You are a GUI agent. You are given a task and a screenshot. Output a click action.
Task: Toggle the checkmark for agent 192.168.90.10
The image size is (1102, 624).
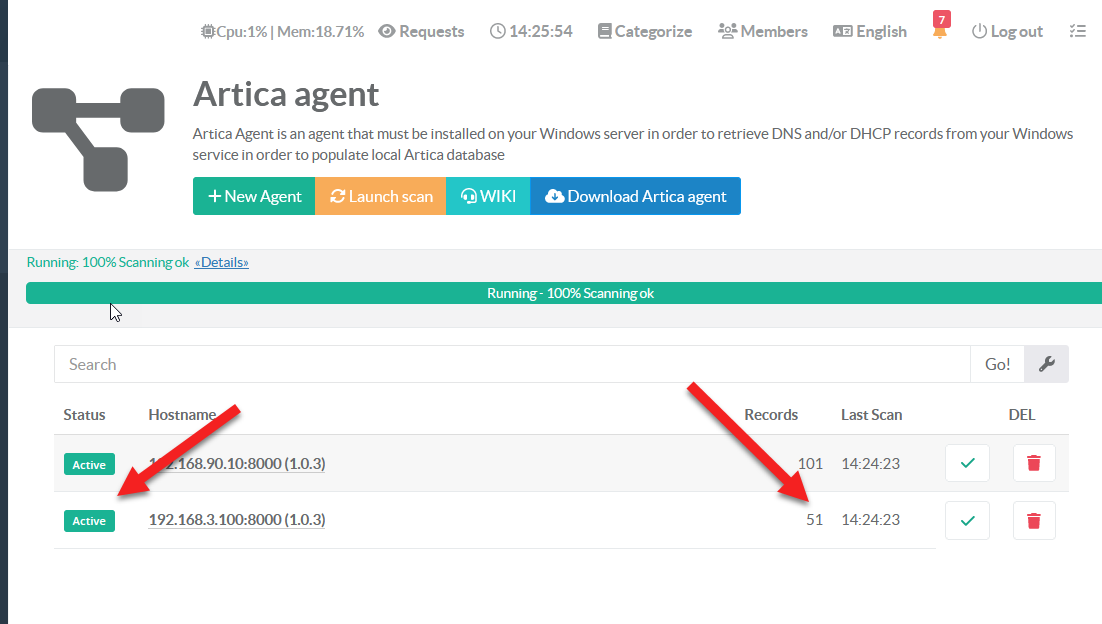[967, 463]
